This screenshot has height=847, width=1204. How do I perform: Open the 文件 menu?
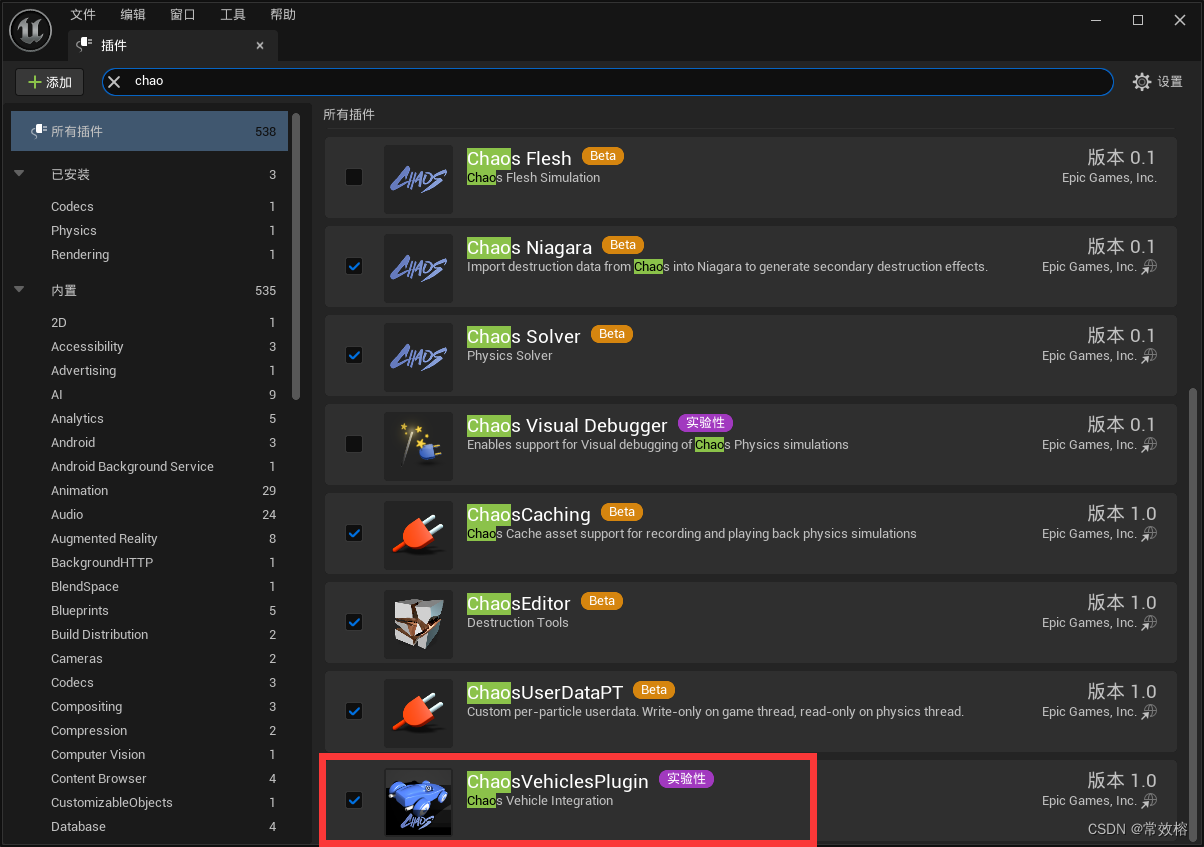tap(83, 15)
